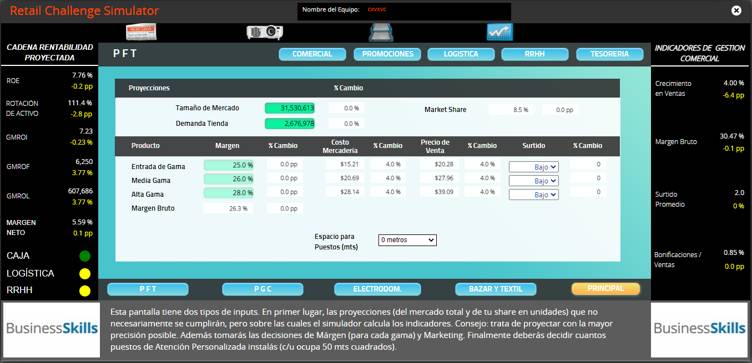Open the TESORERIA section

[x=610, y=54]
